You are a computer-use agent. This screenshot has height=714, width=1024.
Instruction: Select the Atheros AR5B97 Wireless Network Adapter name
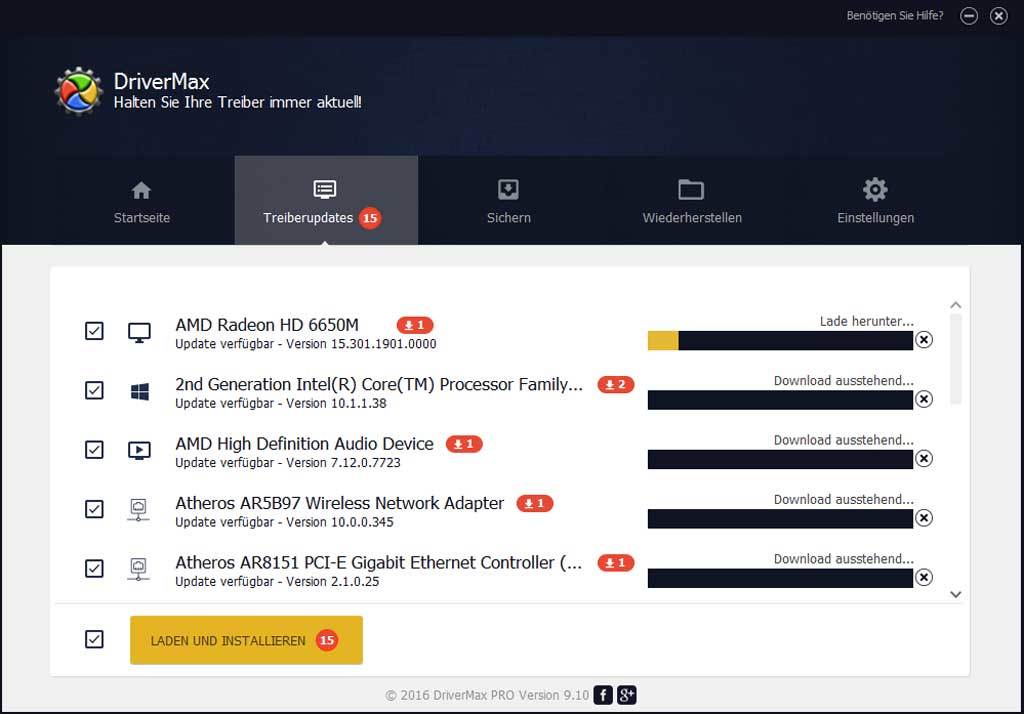(340, 503)
